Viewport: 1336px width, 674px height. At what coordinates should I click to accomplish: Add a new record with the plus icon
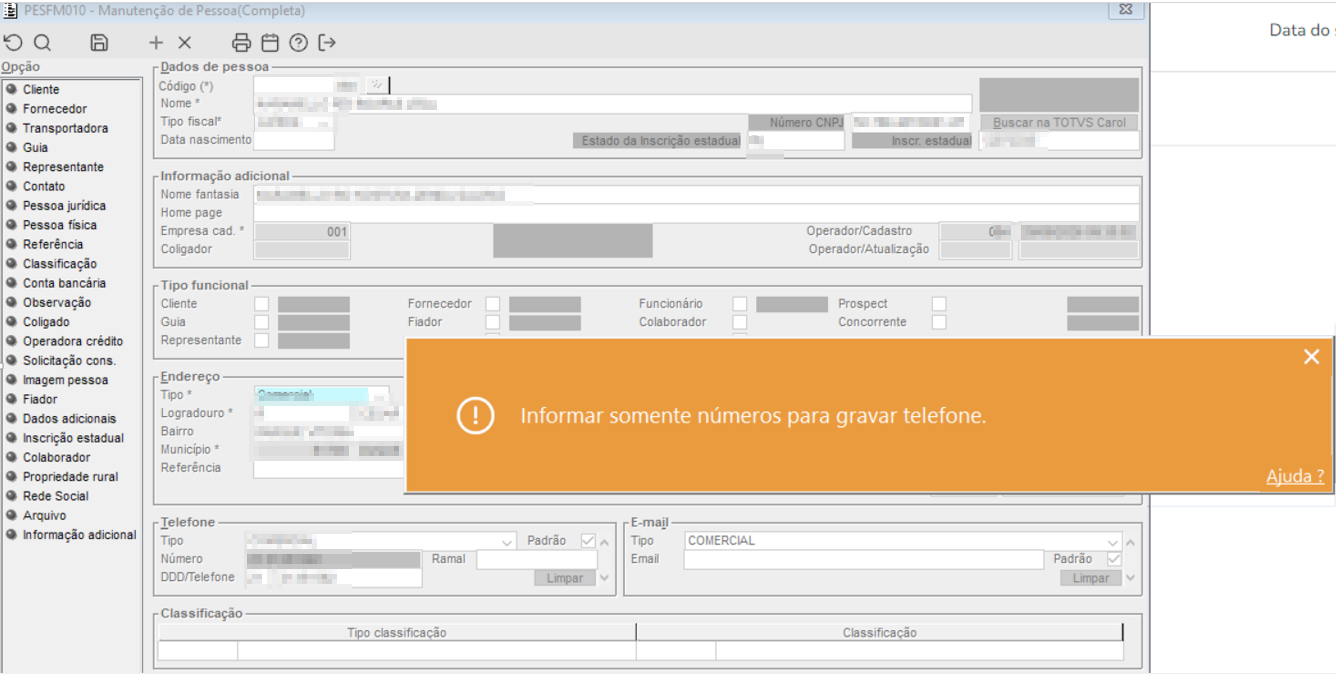pyautogui.click(x=156, y=43)
